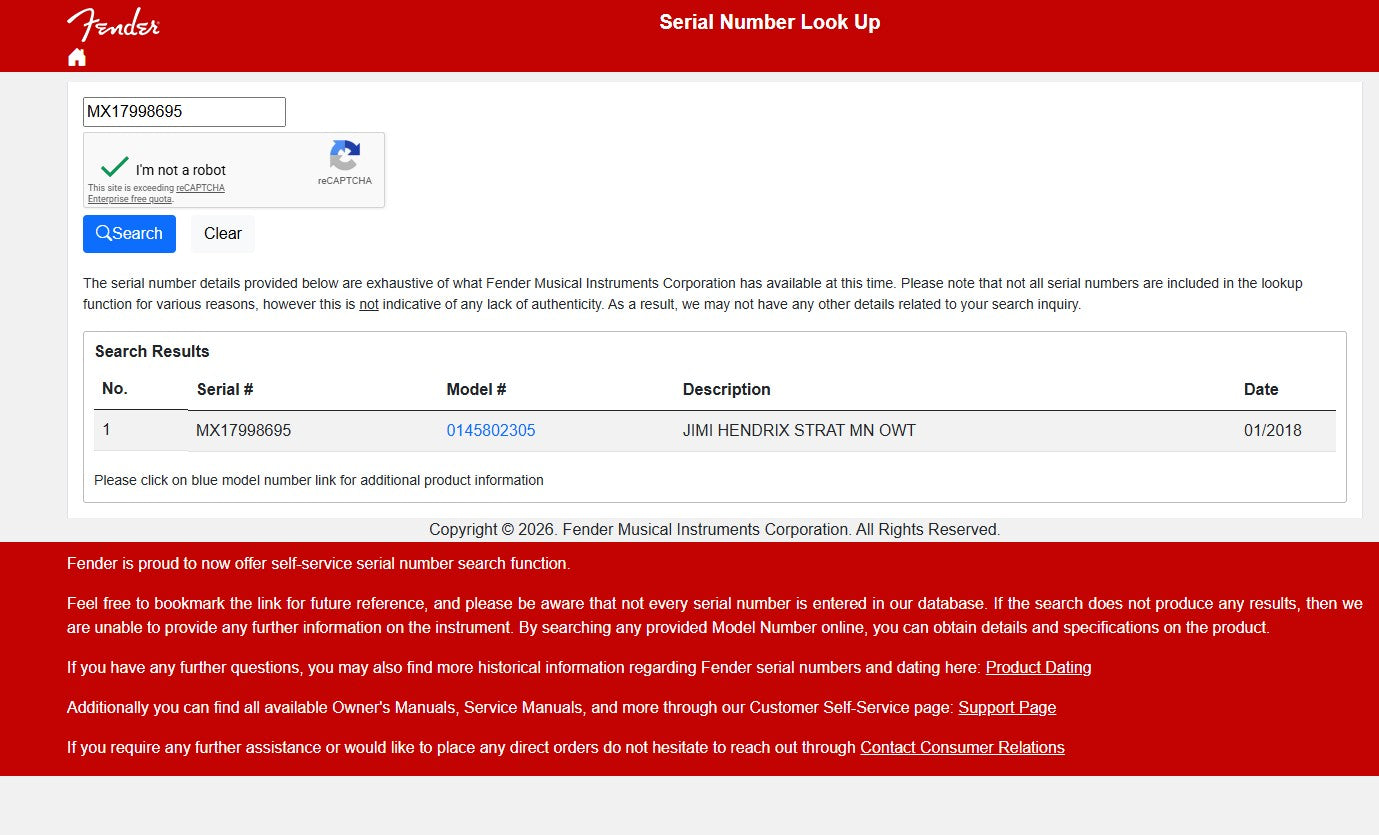Go to the home page icon
The image size is (1379, 835).
77,57
